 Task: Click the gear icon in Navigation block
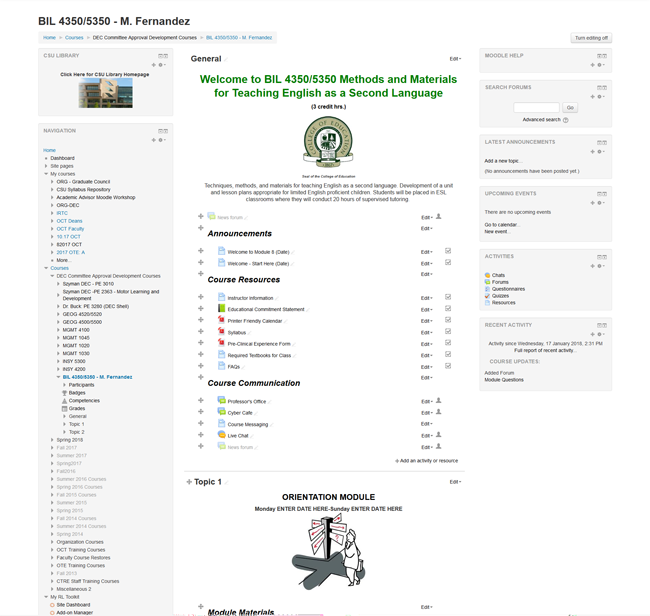pos(161,140)
